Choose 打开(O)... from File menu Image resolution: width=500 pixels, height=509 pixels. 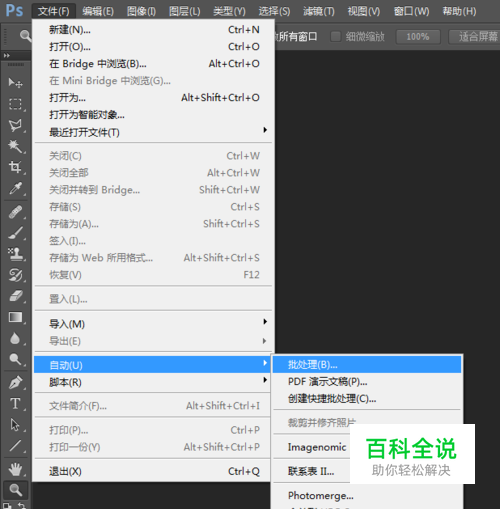point(154,47)
